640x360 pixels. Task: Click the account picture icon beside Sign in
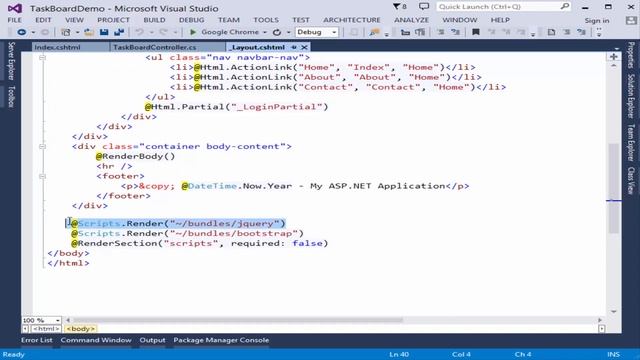click(631, 20)
